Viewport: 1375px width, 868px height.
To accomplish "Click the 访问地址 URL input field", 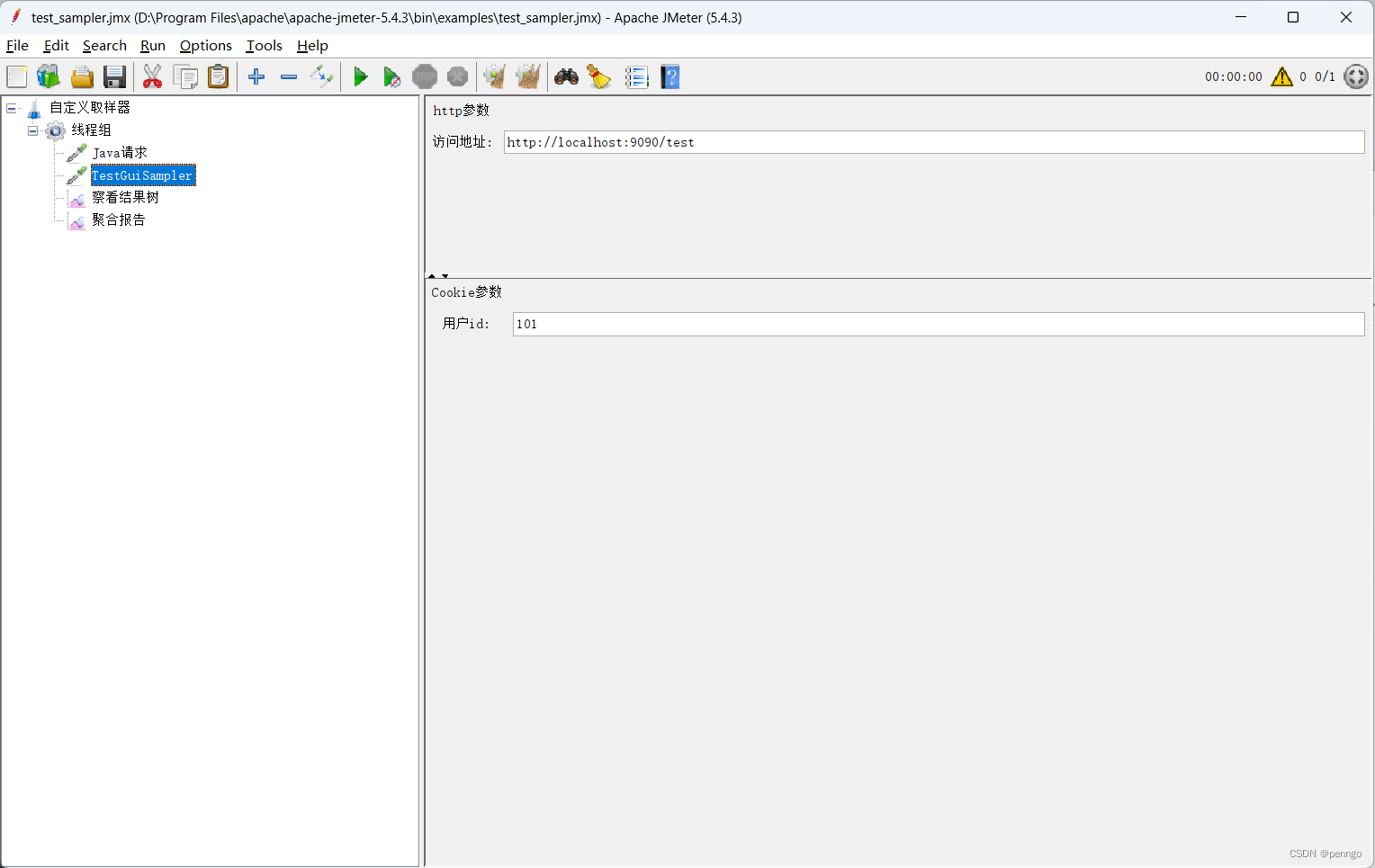I will 934,142.
